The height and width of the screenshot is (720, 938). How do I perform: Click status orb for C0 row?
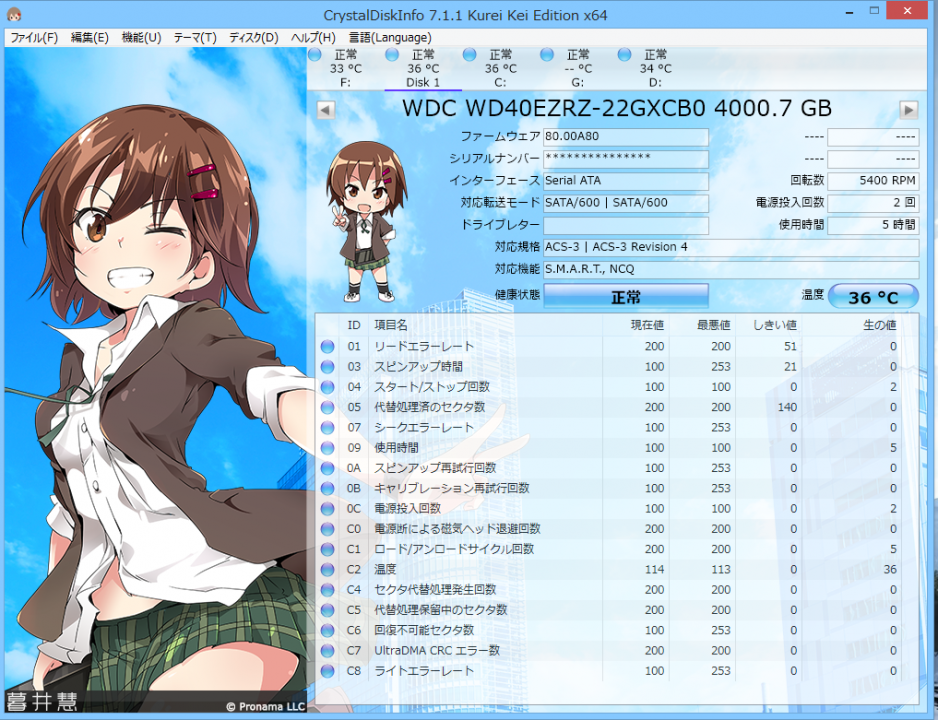pyautogui.click(x=327, y=529)
